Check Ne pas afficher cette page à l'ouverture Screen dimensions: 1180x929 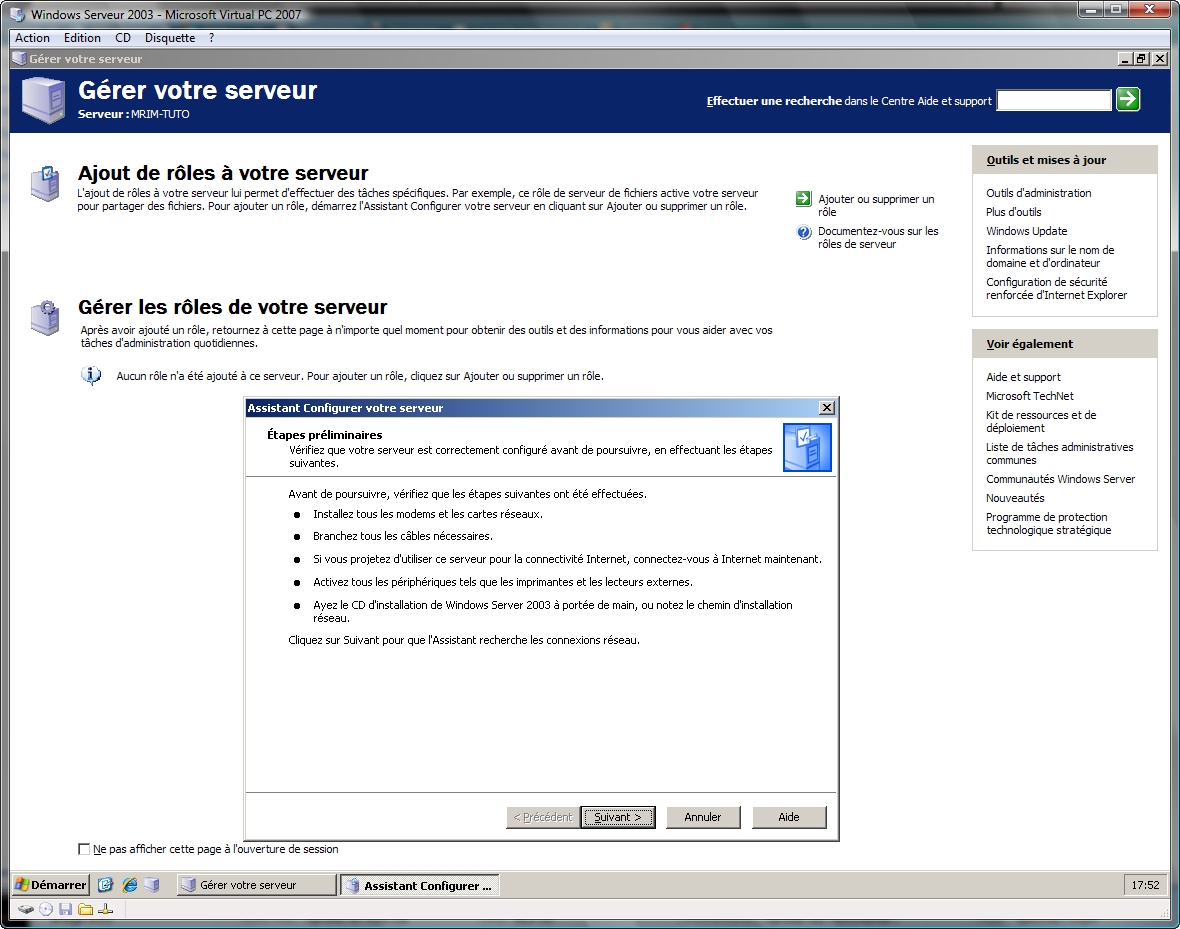pos(84,849)
